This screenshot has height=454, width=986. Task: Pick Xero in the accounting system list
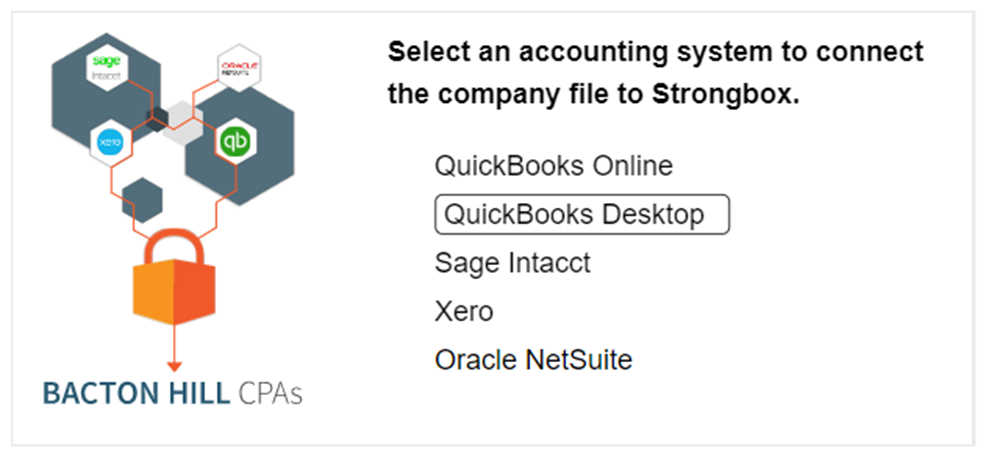point(464,311)
